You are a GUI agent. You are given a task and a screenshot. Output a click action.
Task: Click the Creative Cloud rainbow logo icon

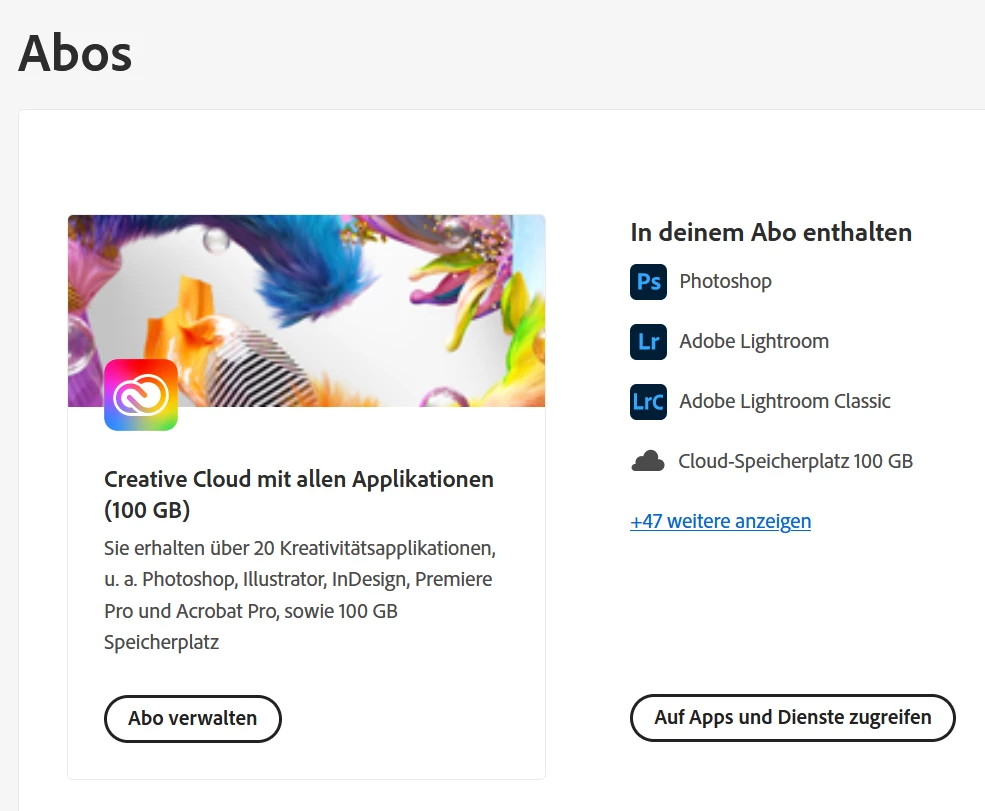[x=141, y=395]
